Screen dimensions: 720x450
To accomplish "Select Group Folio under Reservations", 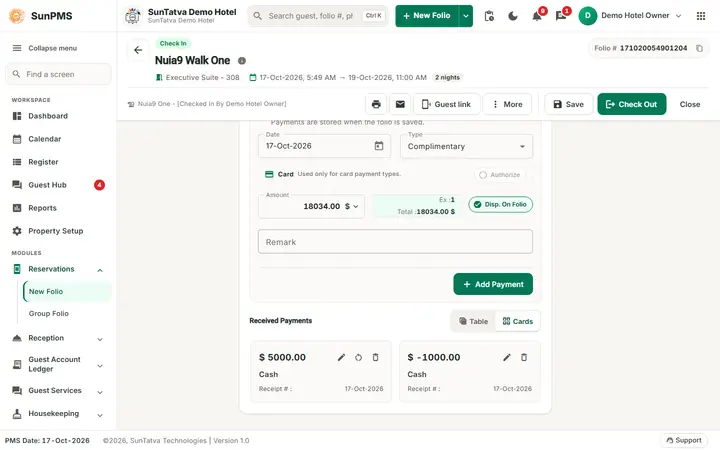I will pyautogui.click(x=67, y=314).
